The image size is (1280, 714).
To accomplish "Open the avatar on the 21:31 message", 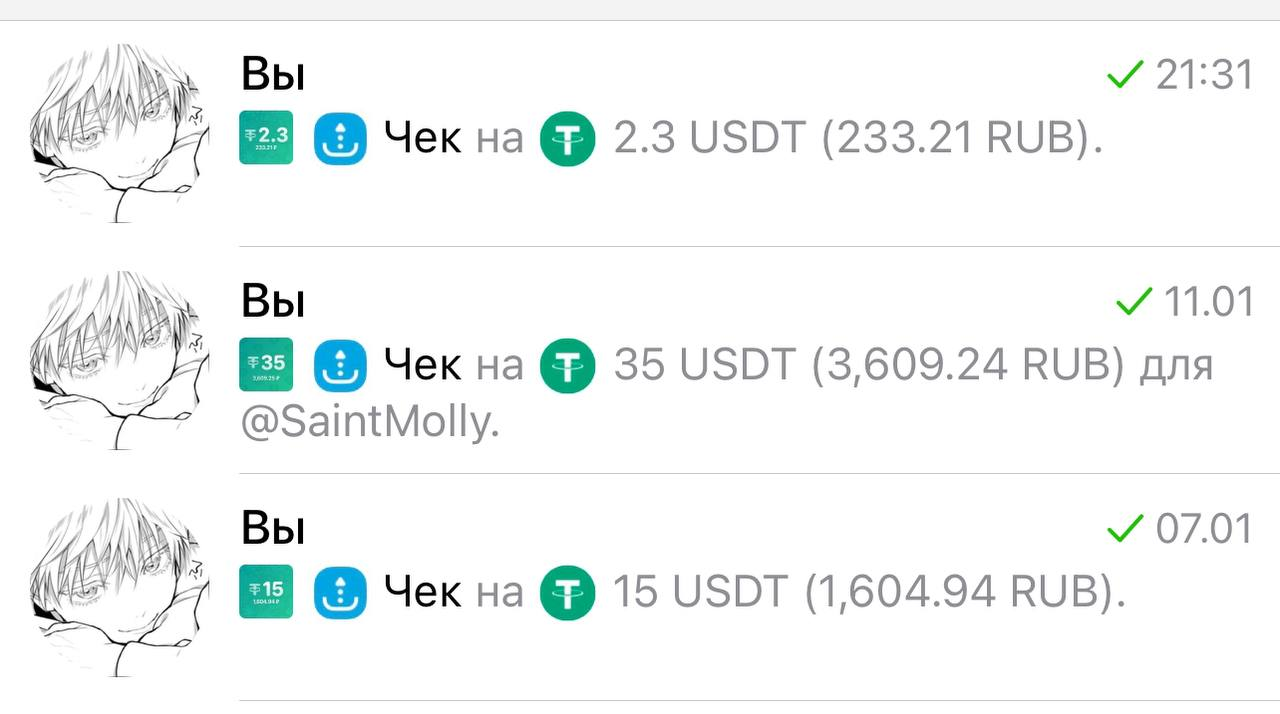I will point(119,133).
